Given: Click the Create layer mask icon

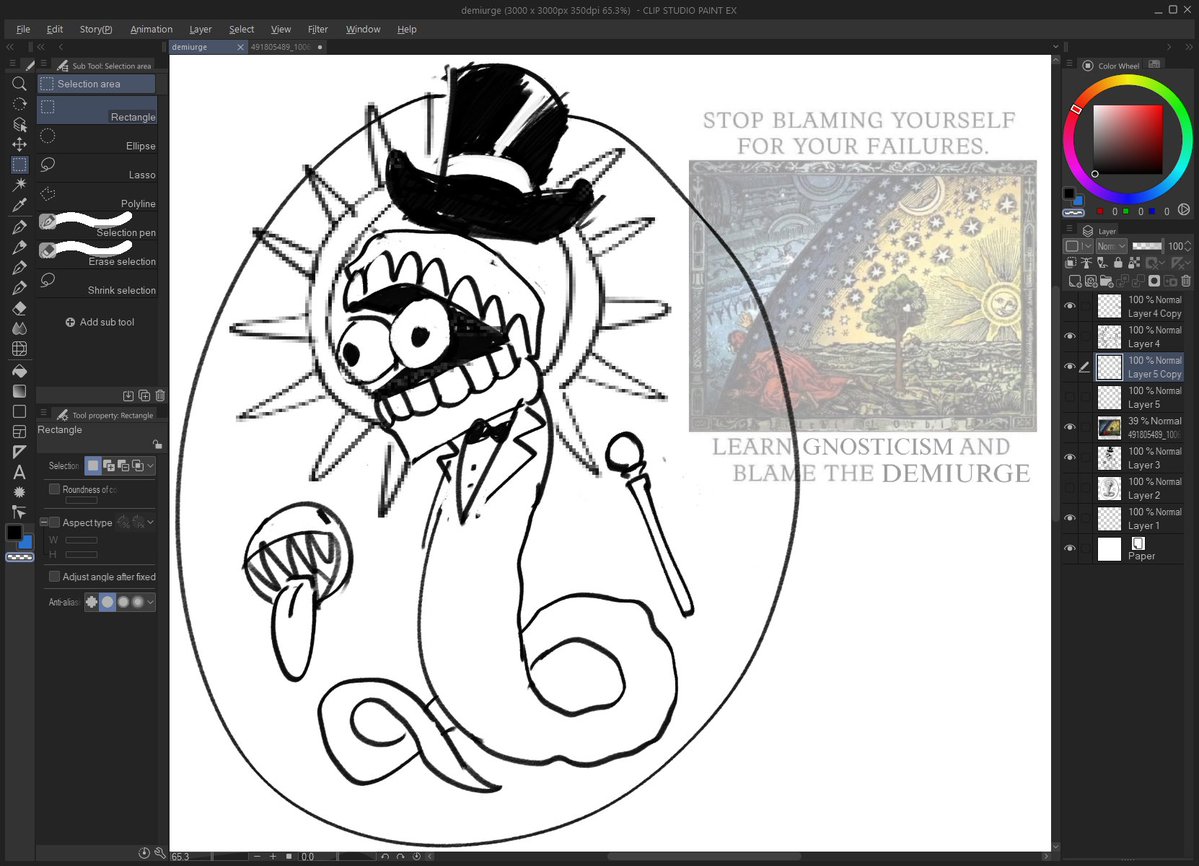Looking at the screenshot, I should pos(1154,281).
